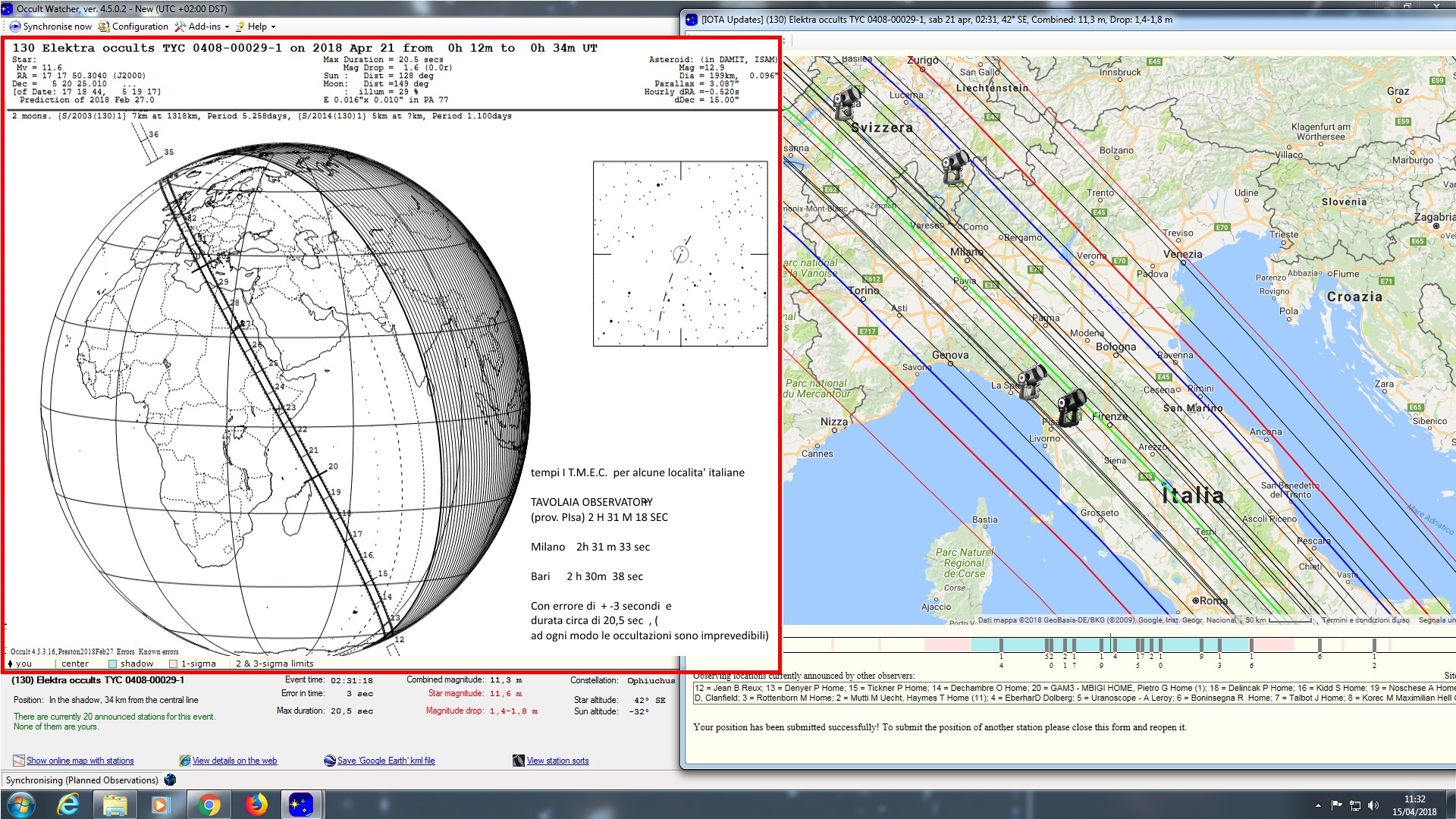This screenshot has width=1456, height=819.
Task: Click the Bologna label on the Google map
Action: 1116,347
